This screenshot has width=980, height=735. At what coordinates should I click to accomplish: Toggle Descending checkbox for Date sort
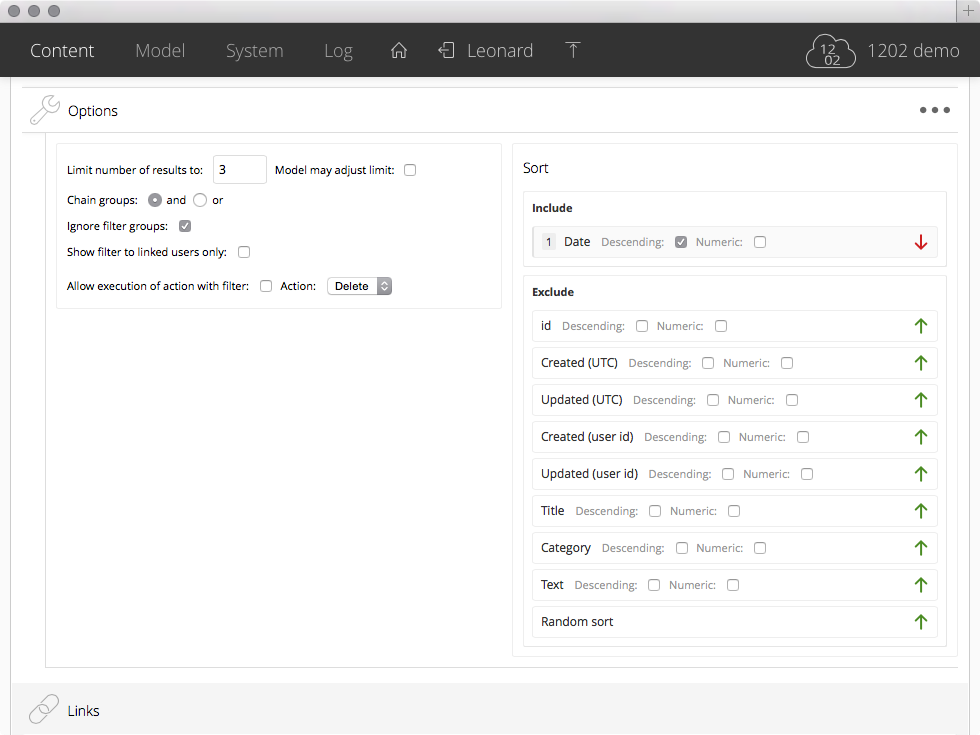(681, 242)
